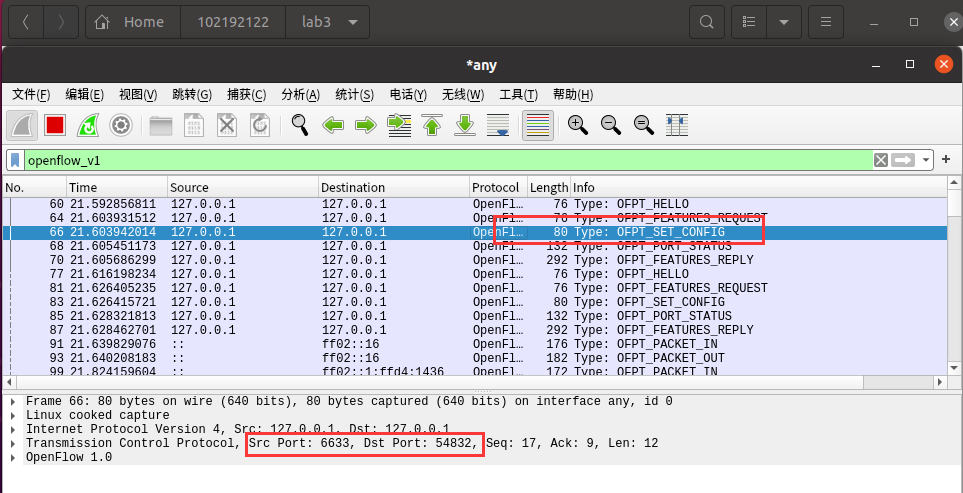Open recent display filters dropdown
The image size is (963, 493).
[x=926, y=161]
